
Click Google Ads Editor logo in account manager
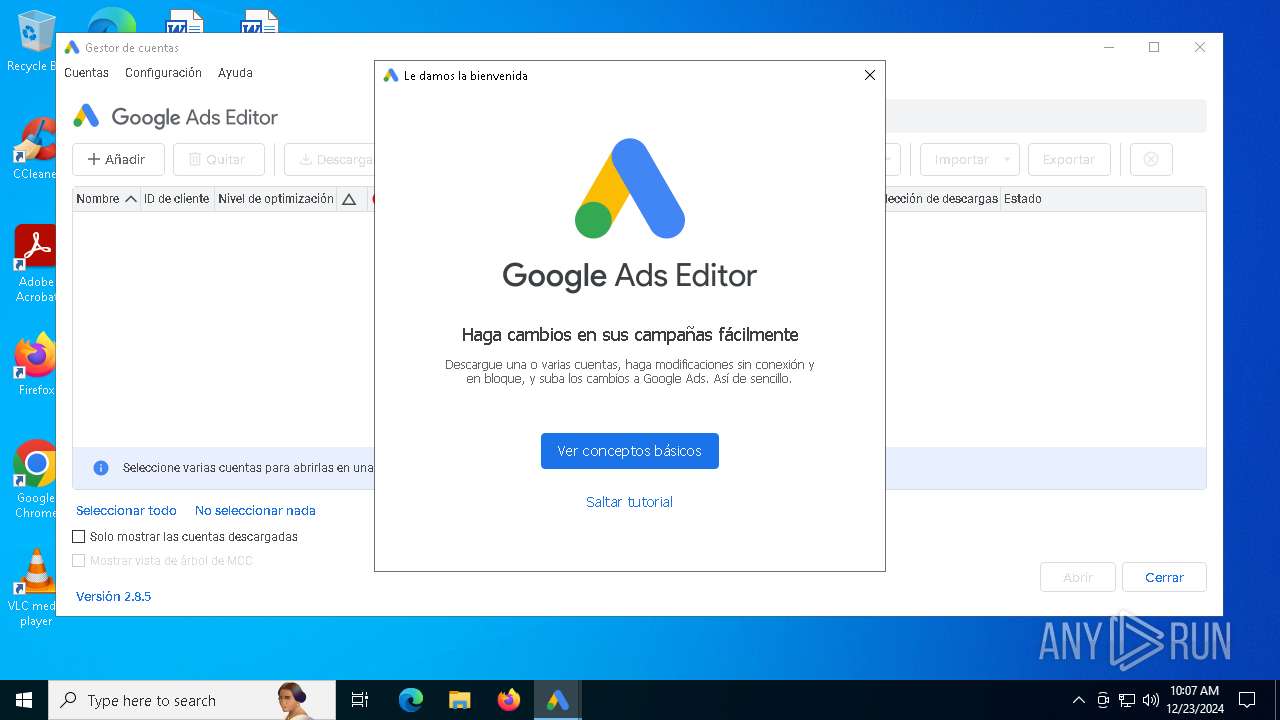point(175,117)
